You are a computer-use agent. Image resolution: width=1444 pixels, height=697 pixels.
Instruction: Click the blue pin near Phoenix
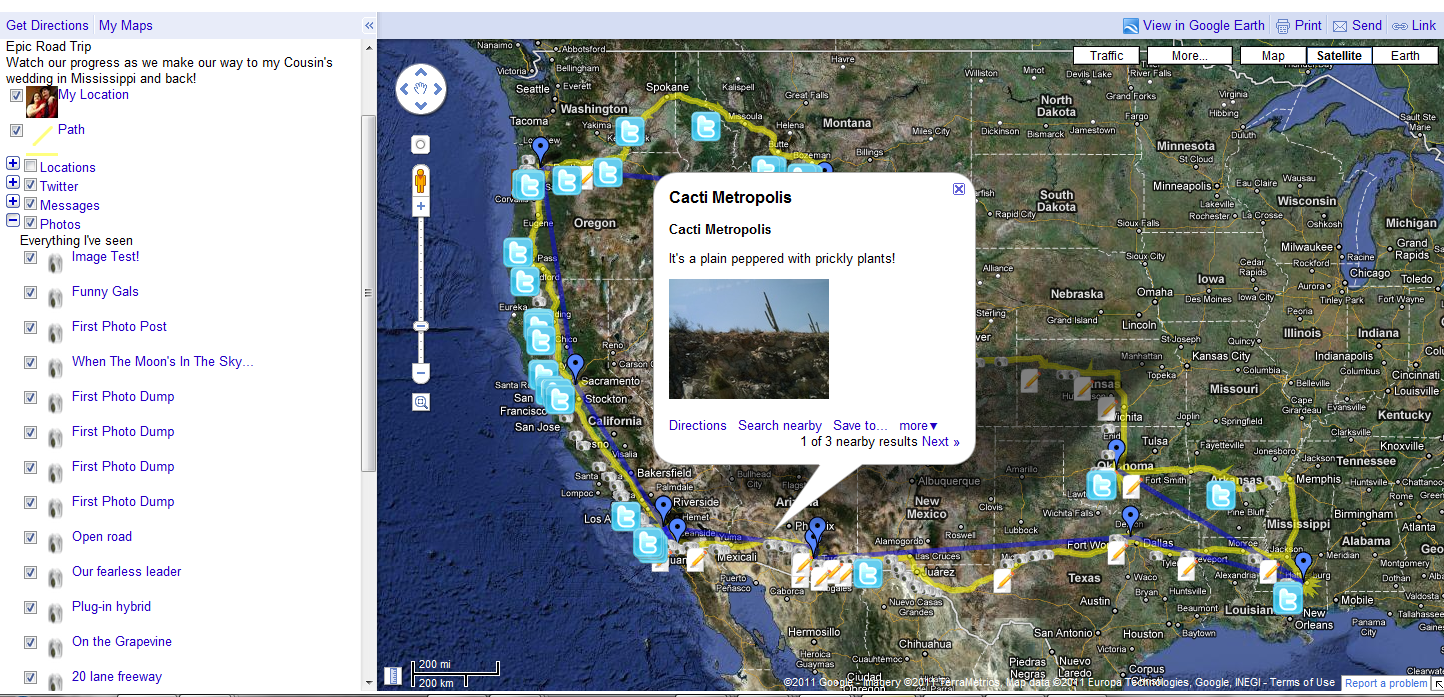[818, 530]
